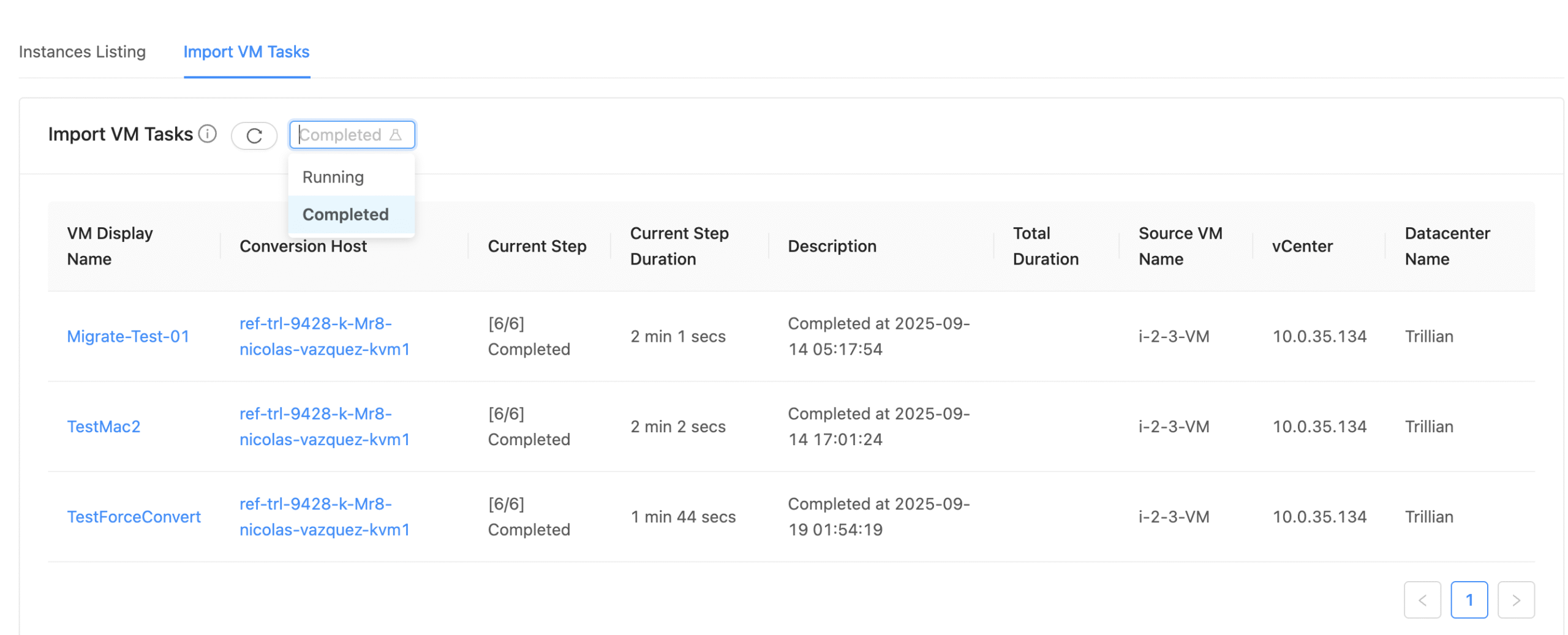Open conversion host link for TestMac2 row

tap(323, 426)
